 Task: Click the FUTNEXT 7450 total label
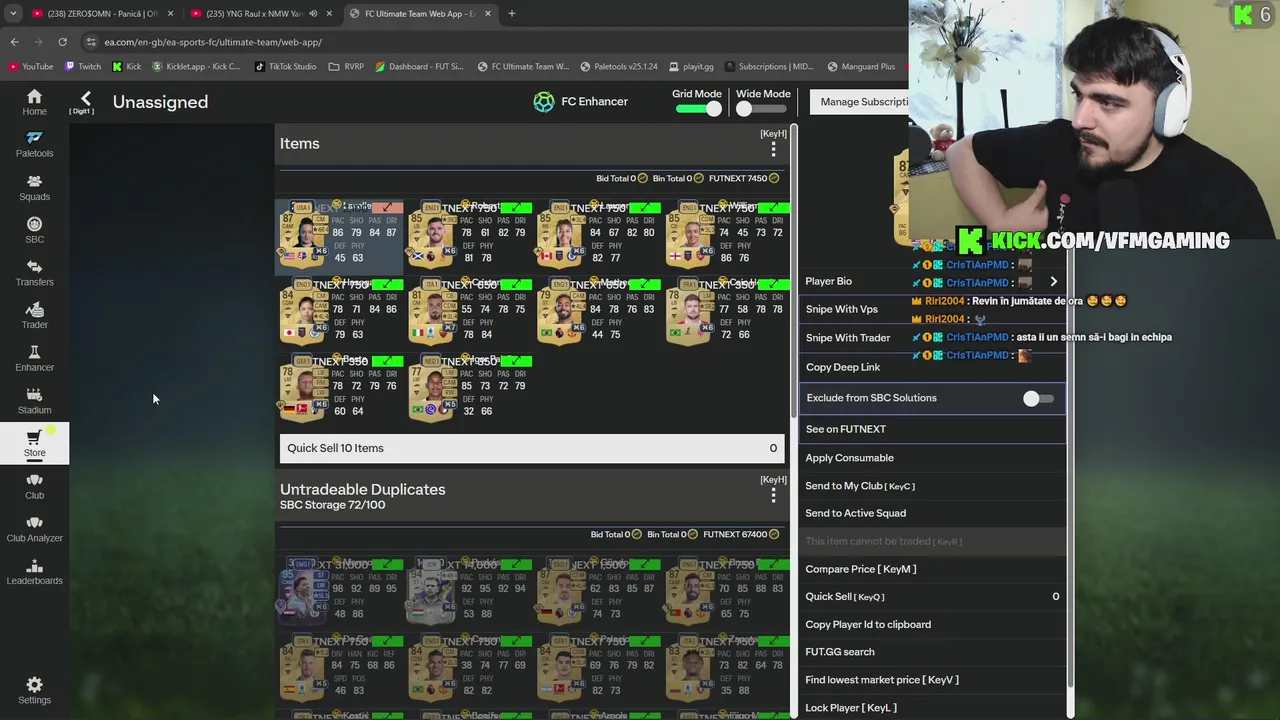[743, 178]
